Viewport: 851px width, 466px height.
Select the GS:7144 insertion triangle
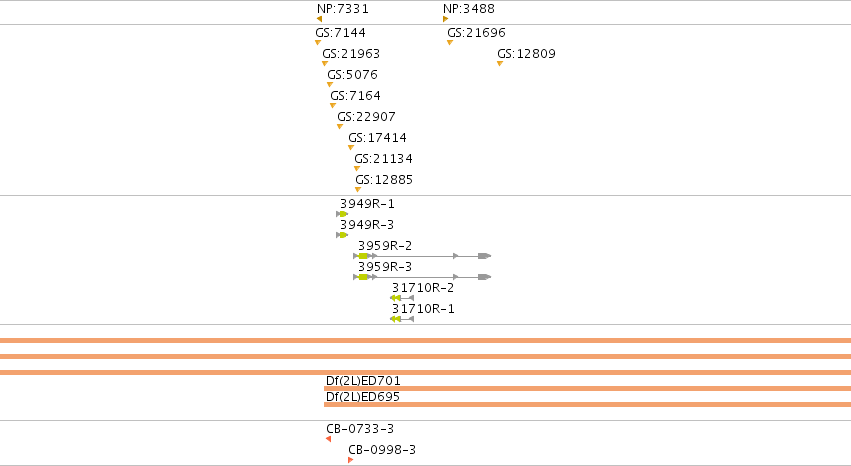(x=318, y=42)
